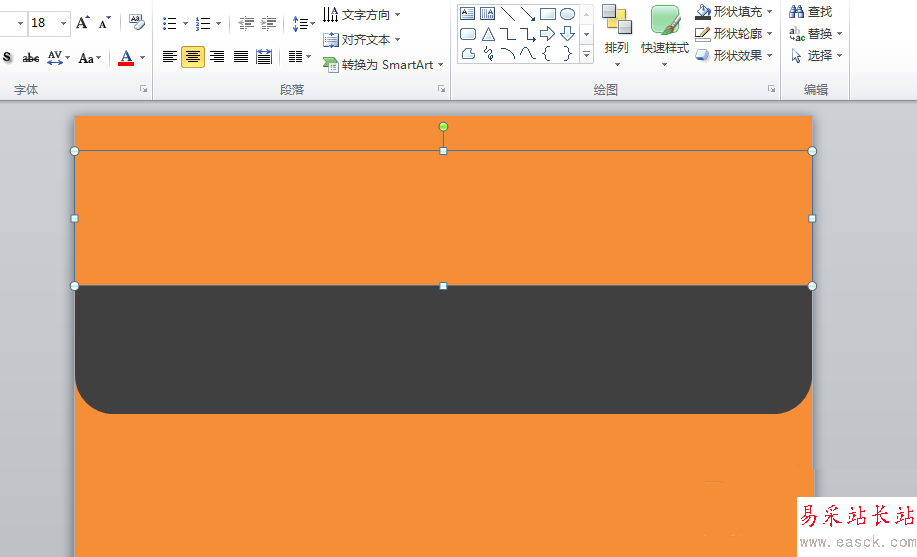Increase the list indent level

coord(268,23)
